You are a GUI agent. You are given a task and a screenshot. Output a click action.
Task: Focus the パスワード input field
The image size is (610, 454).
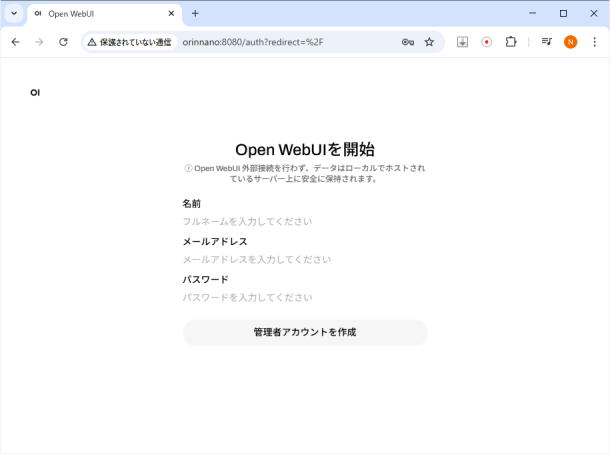coord(305,297)
